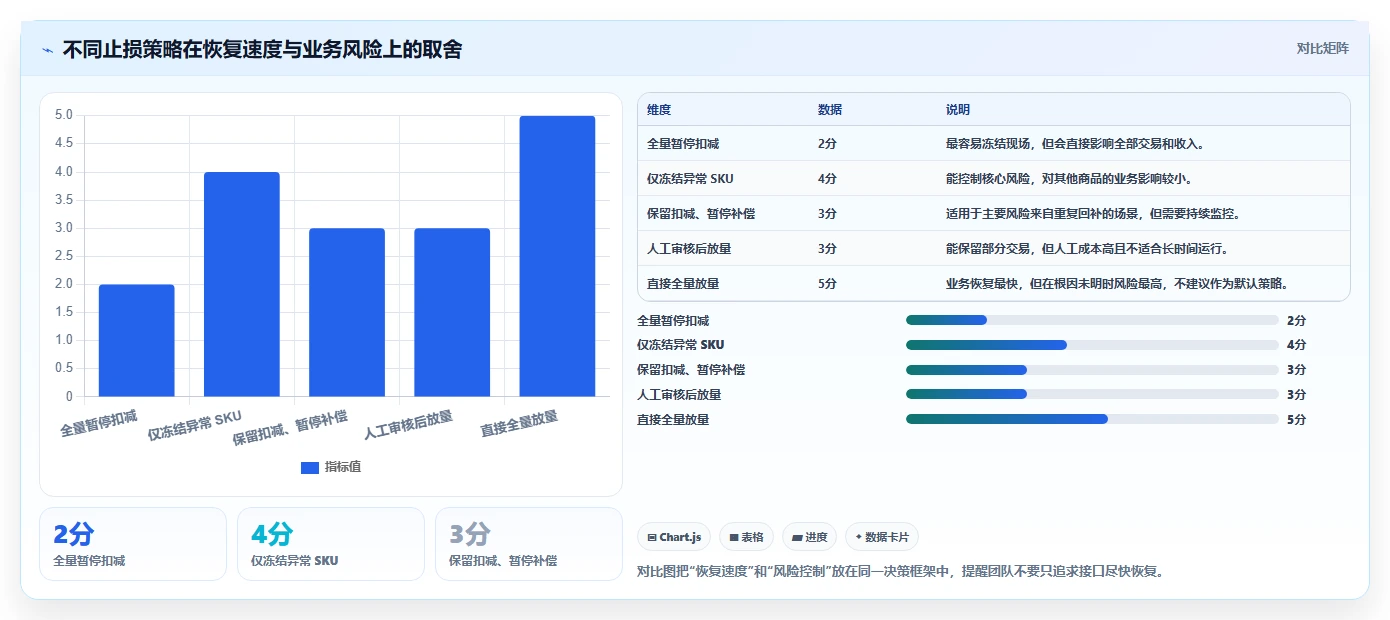Viewport: 1390px width, 620px height.
Task: Click the lightning icon beside the card title
Action: point(47,49)
